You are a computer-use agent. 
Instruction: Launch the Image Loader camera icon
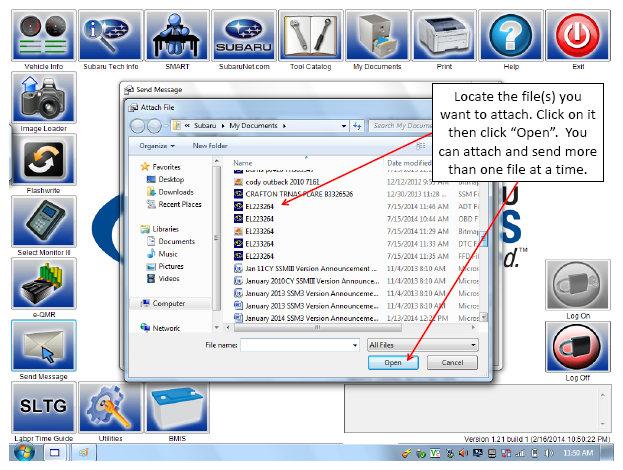click(x=44, y=98)
